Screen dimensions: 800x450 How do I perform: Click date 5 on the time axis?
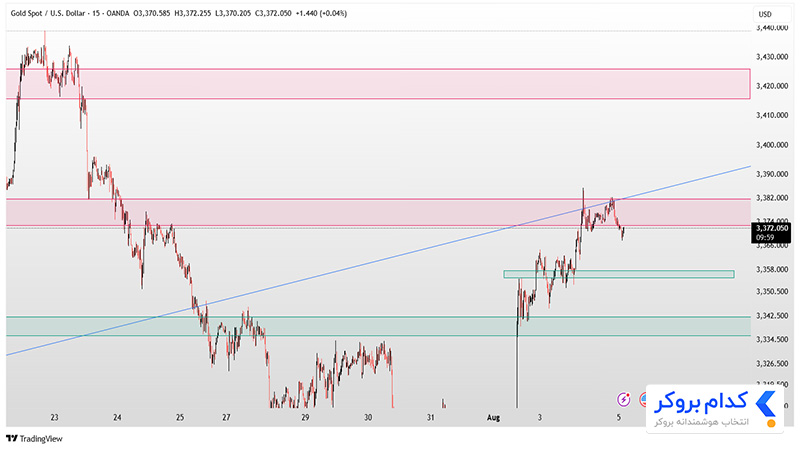click(x=619, y=417)
